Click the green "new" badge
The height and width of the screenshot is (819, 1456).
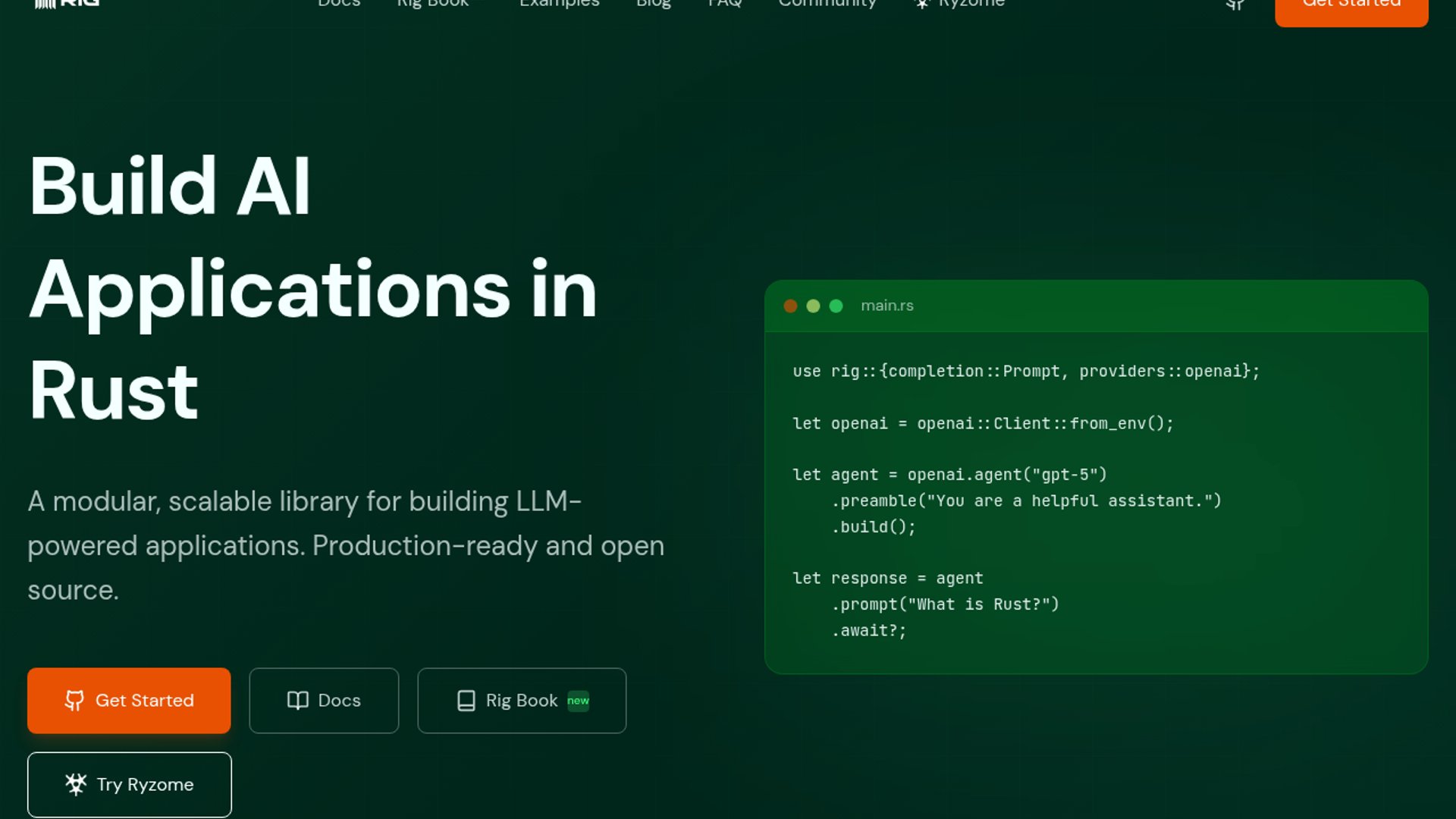(x=578, y=701)
